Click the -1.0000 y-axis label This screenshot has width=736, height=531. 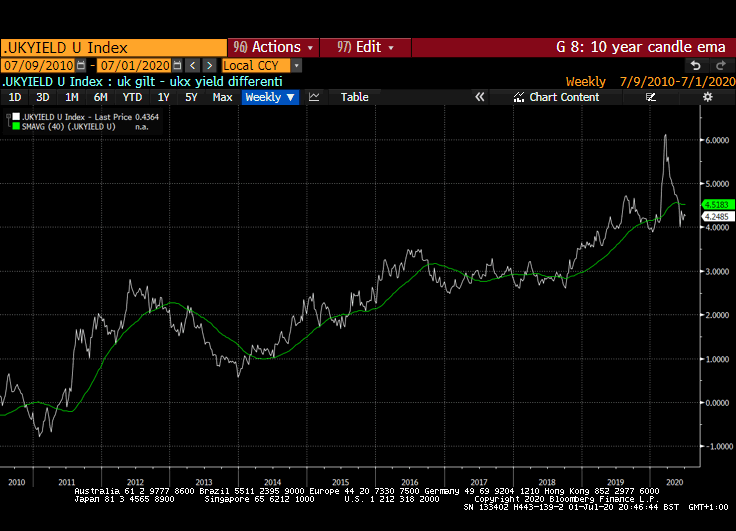[717, 446]
